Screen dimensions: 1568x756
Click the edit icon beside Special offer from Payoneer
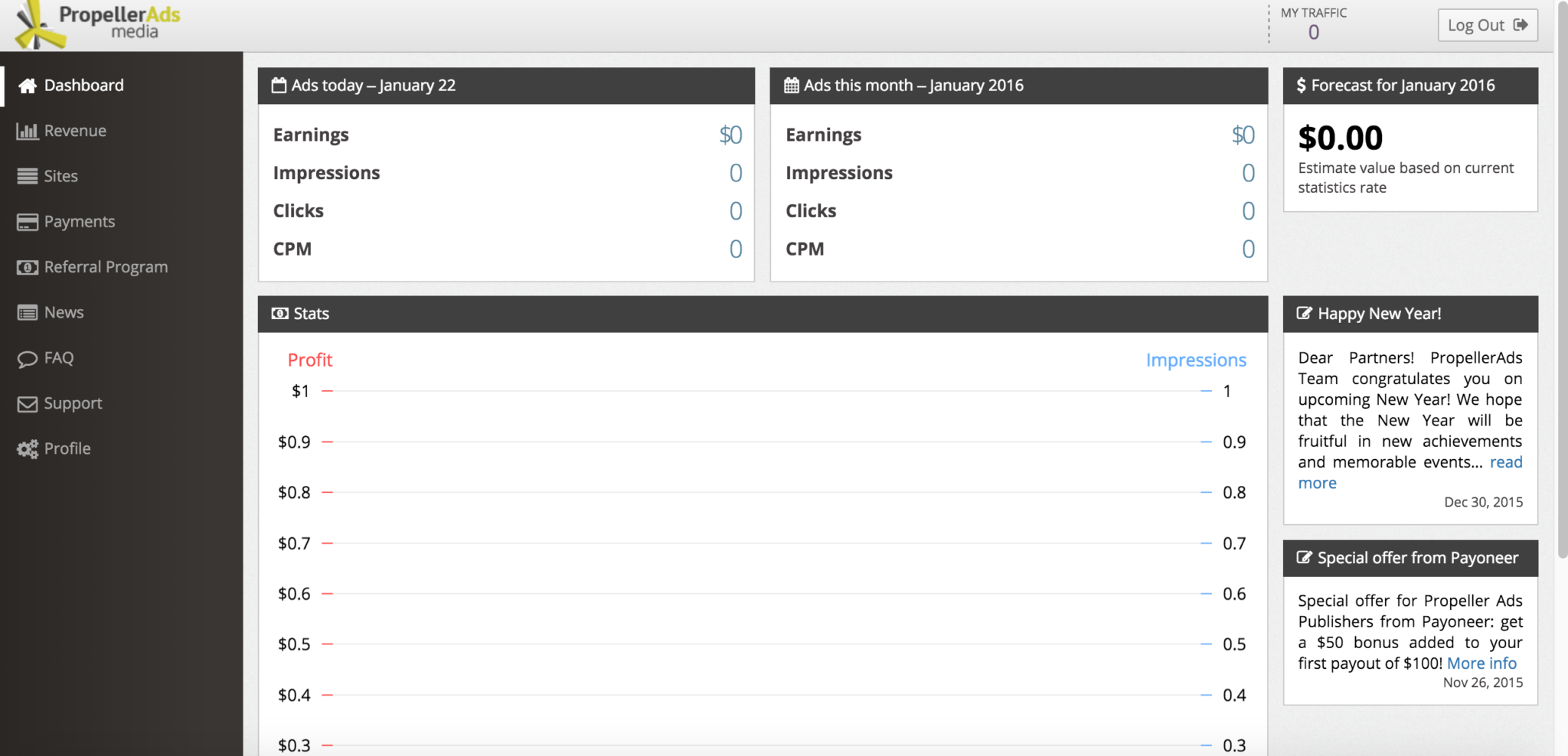pyautogui.click(x=1304, y=557)
